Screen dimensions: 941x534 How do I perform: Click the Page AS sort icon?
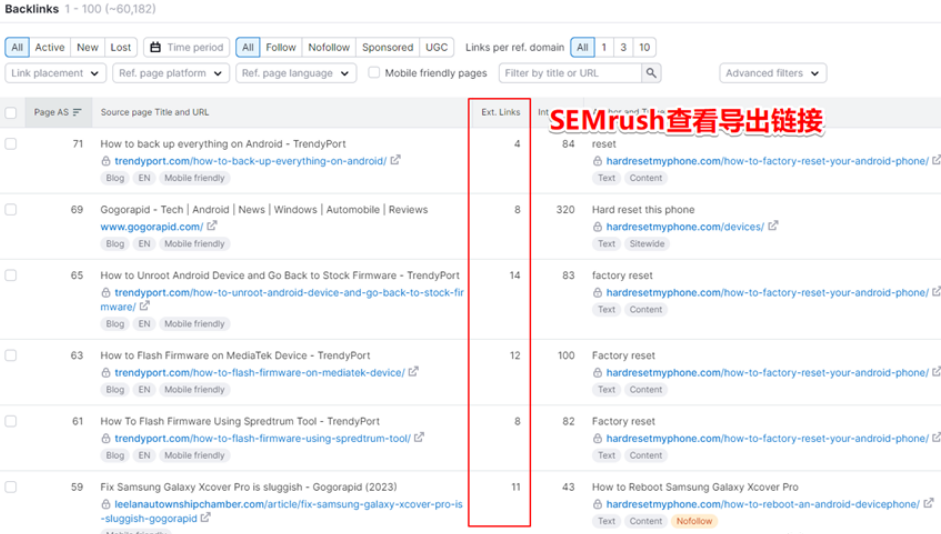pos(77,112)
